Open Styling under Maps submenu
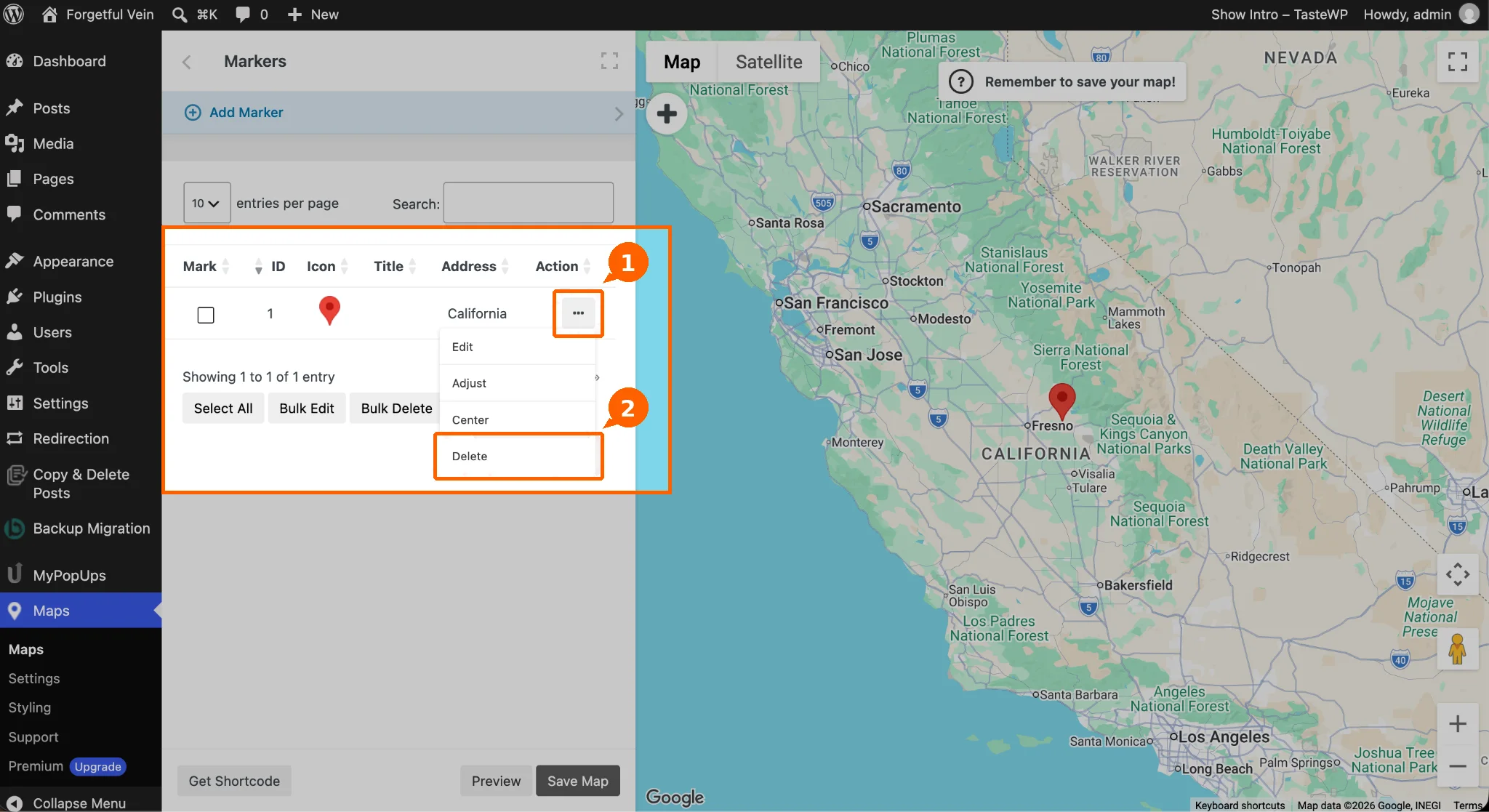This screenshot has width=1489, height=812. 30,707
